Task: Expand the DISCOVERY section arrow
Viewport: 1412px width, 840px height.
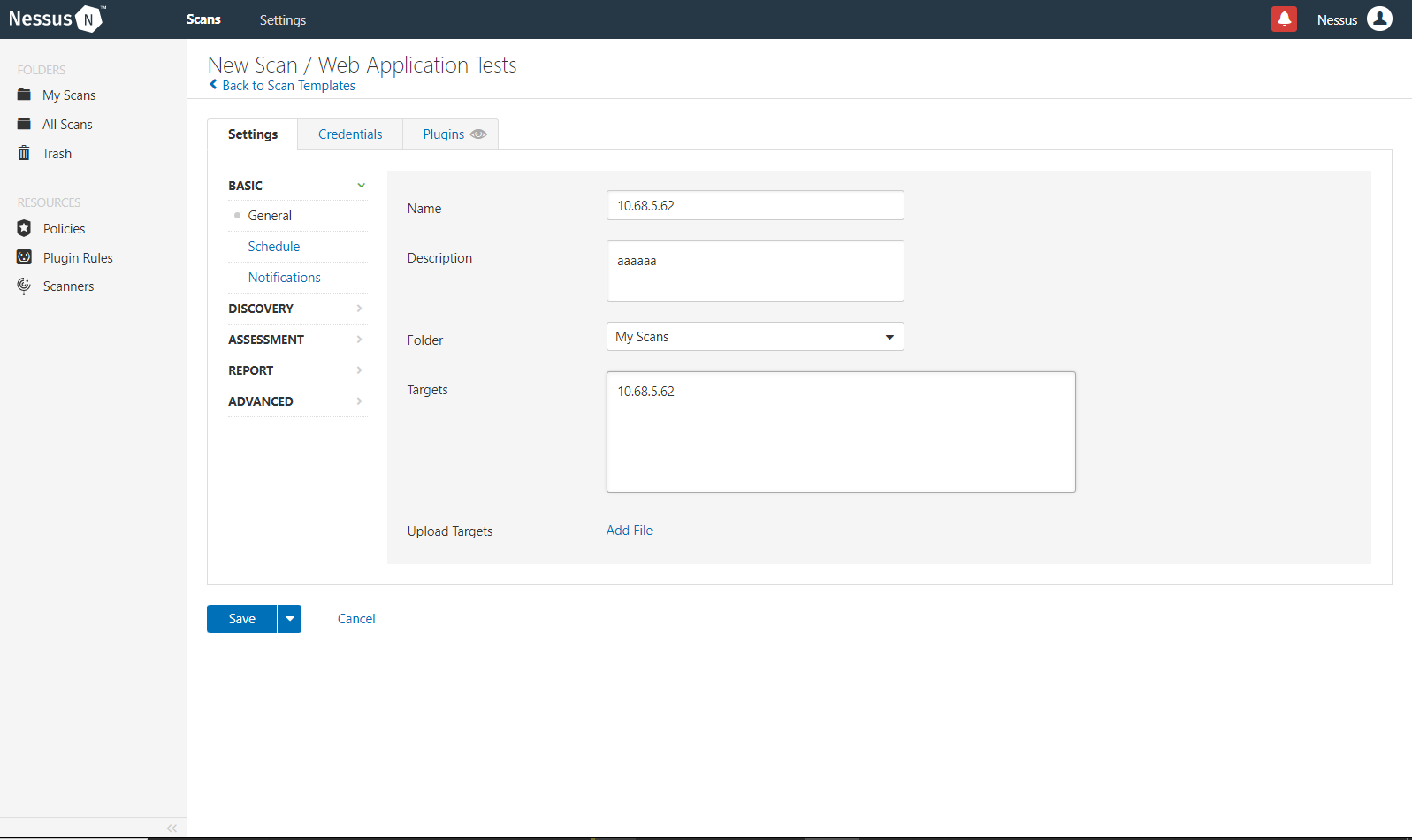Action: [359, 309]
